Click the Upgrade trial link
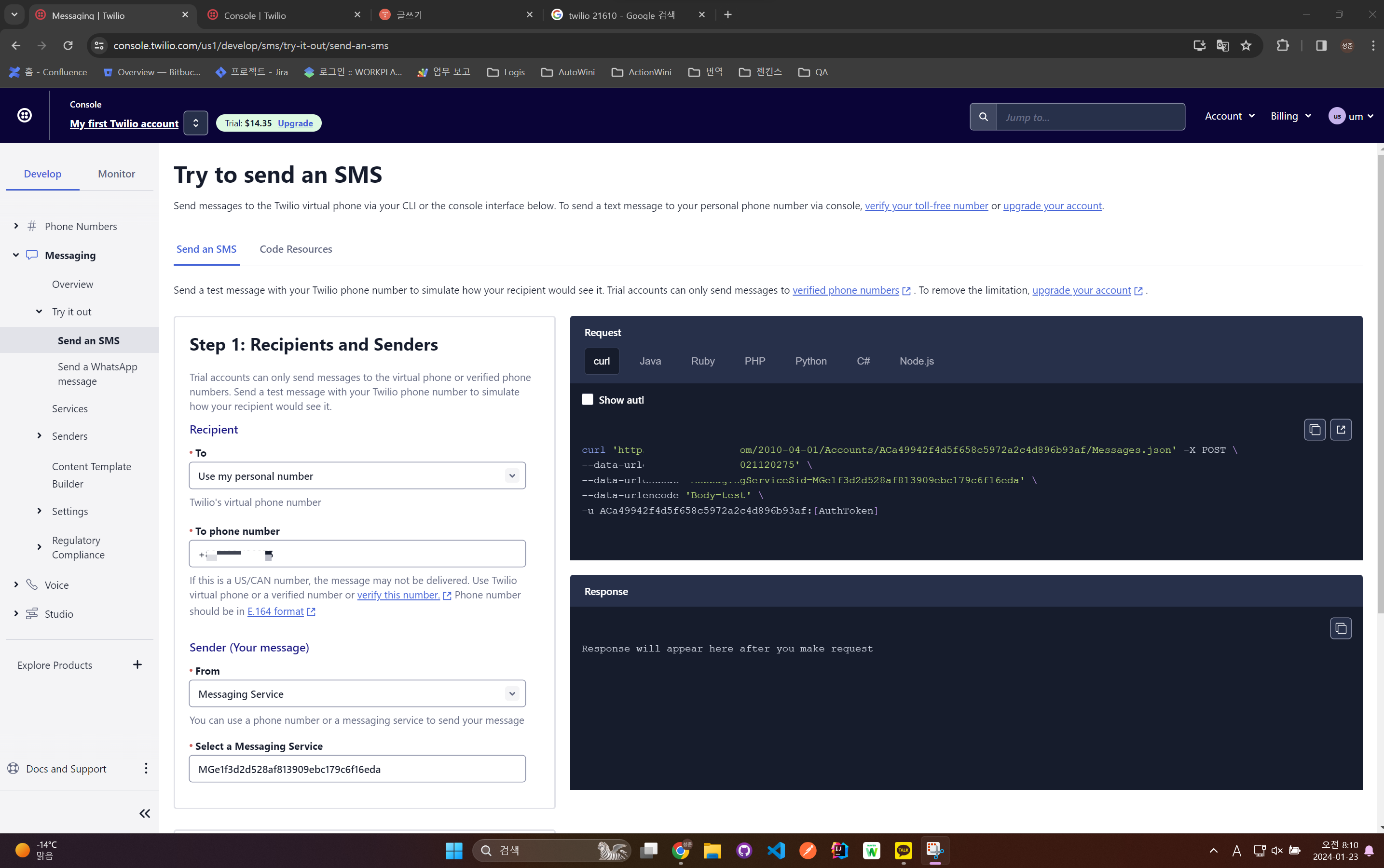This screenshot has width=1384, height=868. tap(295, 123)
